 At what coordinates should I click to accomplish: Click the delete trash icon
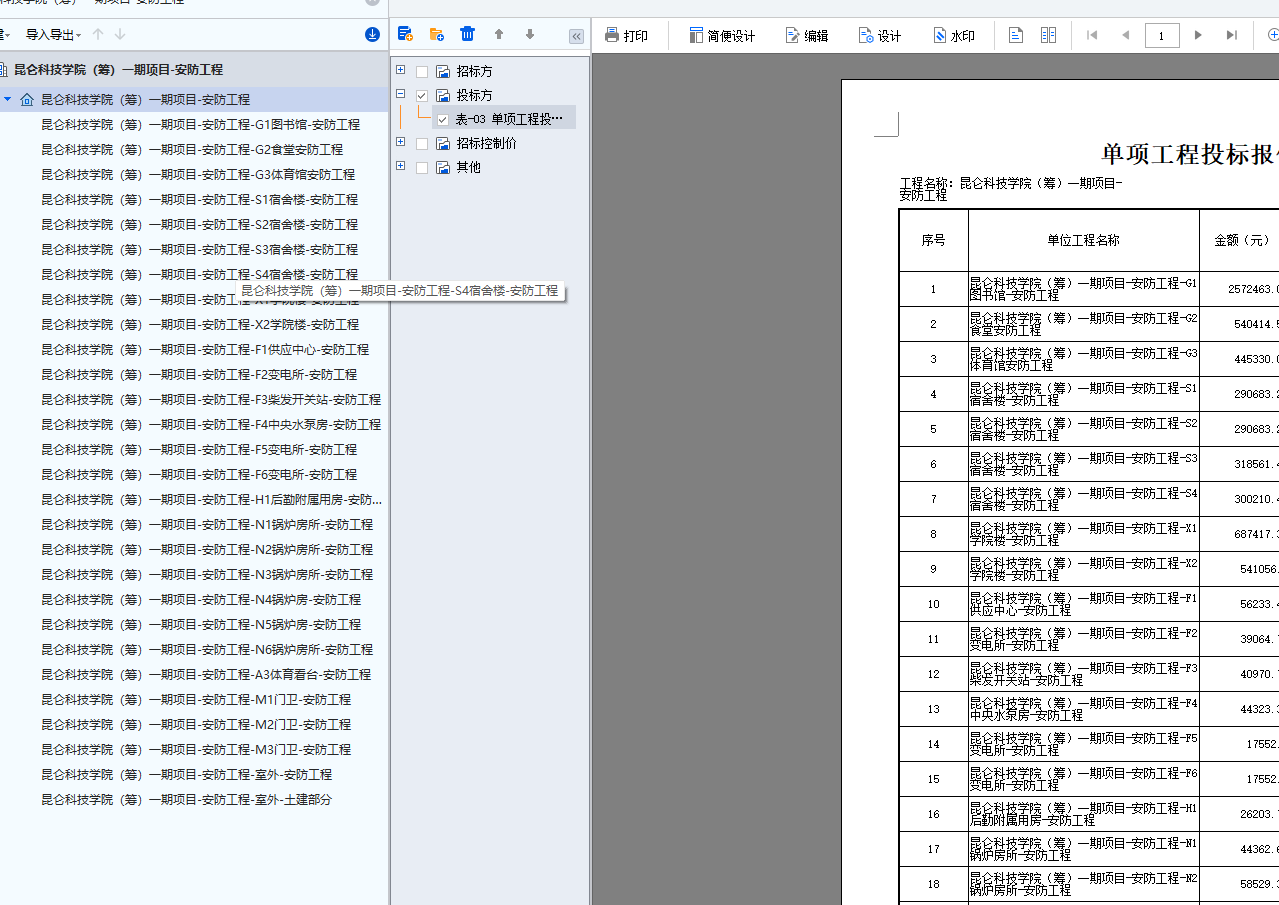pos(467,33)
